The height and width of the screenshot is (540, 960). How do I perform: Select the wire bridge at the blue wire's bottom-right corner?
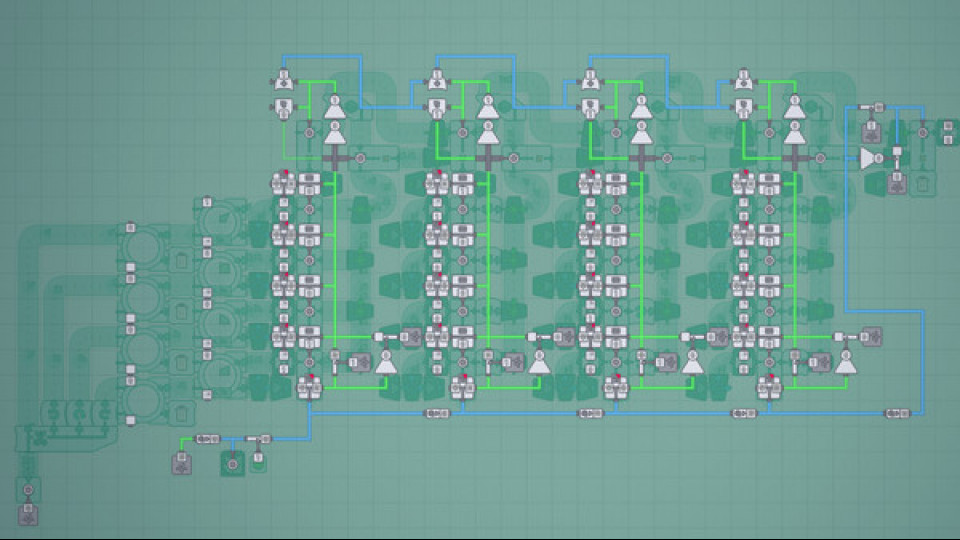896,413
